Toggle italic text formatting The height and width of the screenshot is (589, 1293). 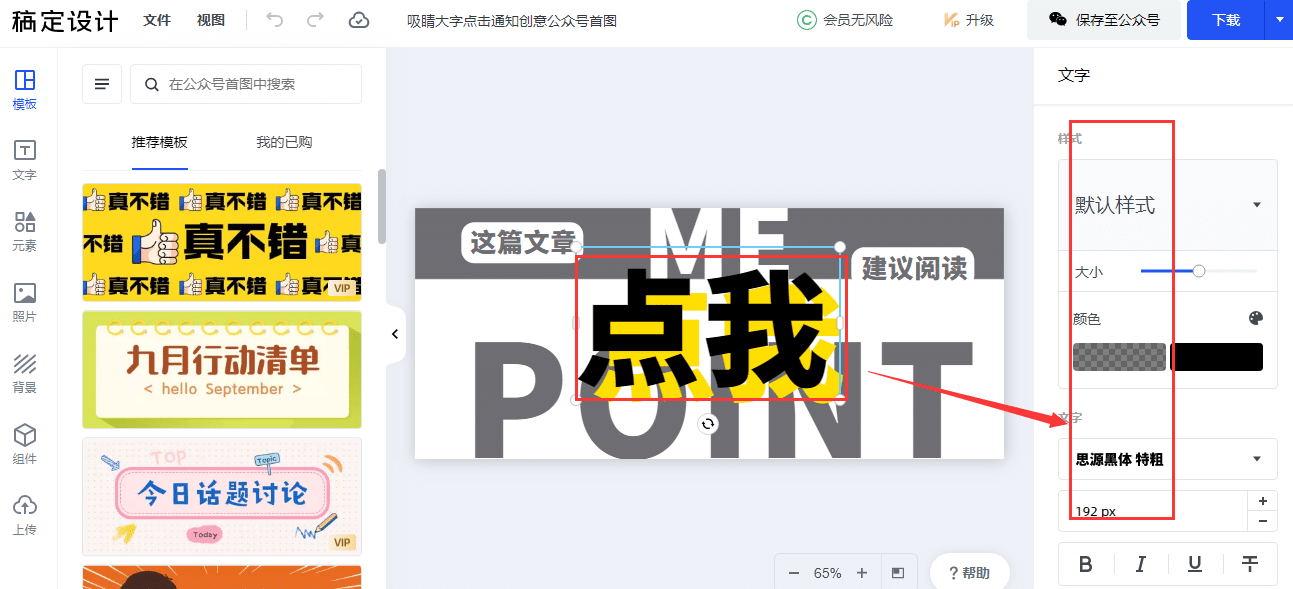coord(1140,565)
